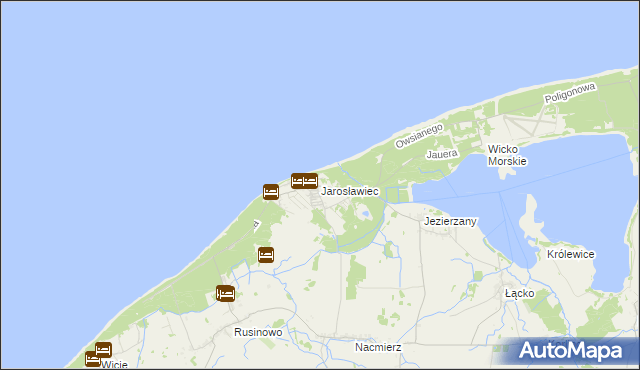Click the lower hotel icon left of the Wicie label

93,359
